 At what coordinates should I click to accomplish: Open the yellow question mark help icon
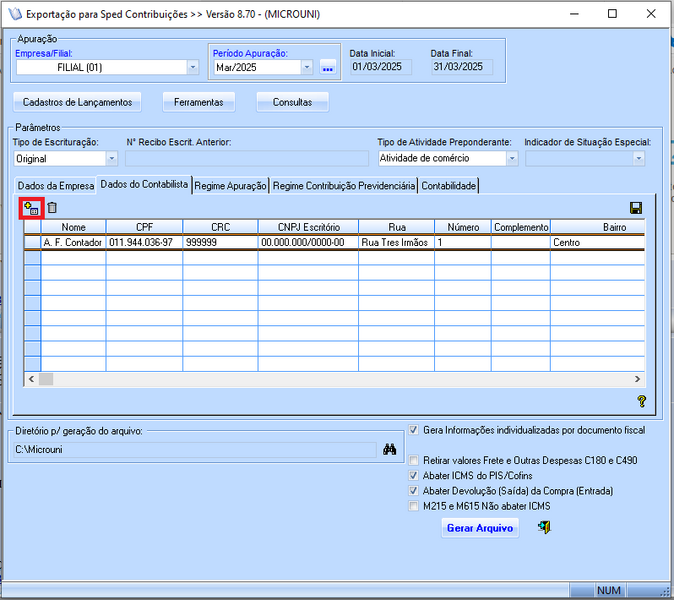[641, 401]
